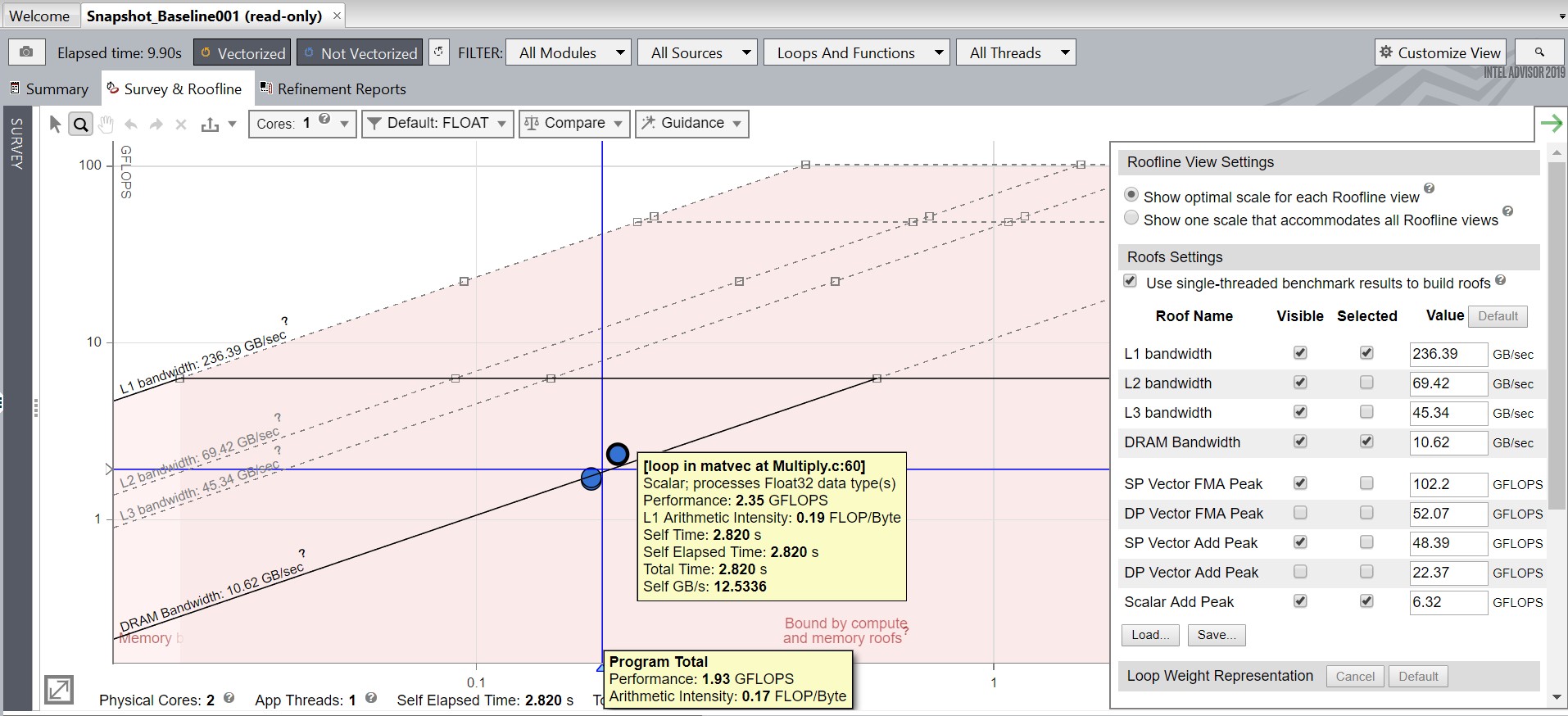This screenshot has height=716, width=1568.
Task: Click the L2 bandwidth value field
Action: [x=1447, y=383]
